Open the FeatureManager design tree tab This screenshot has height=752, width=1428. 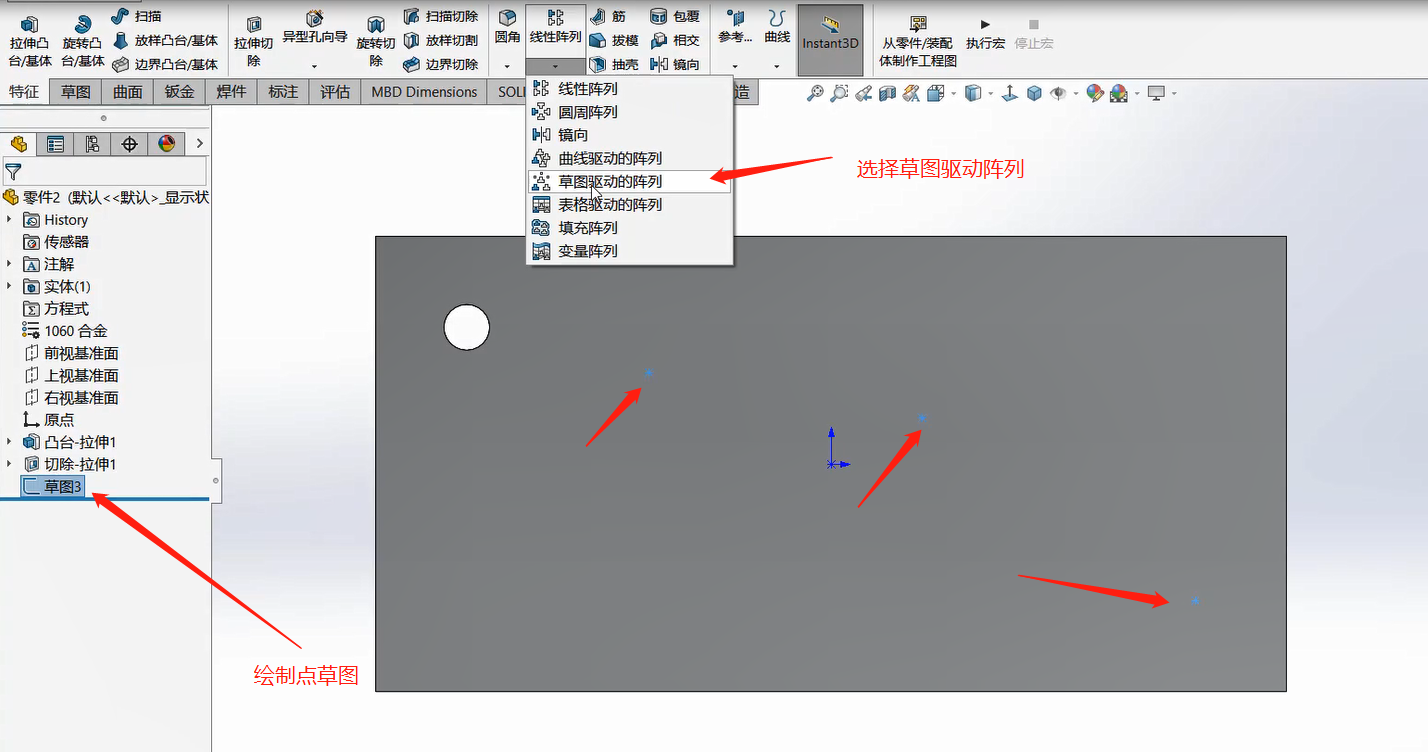19,144
